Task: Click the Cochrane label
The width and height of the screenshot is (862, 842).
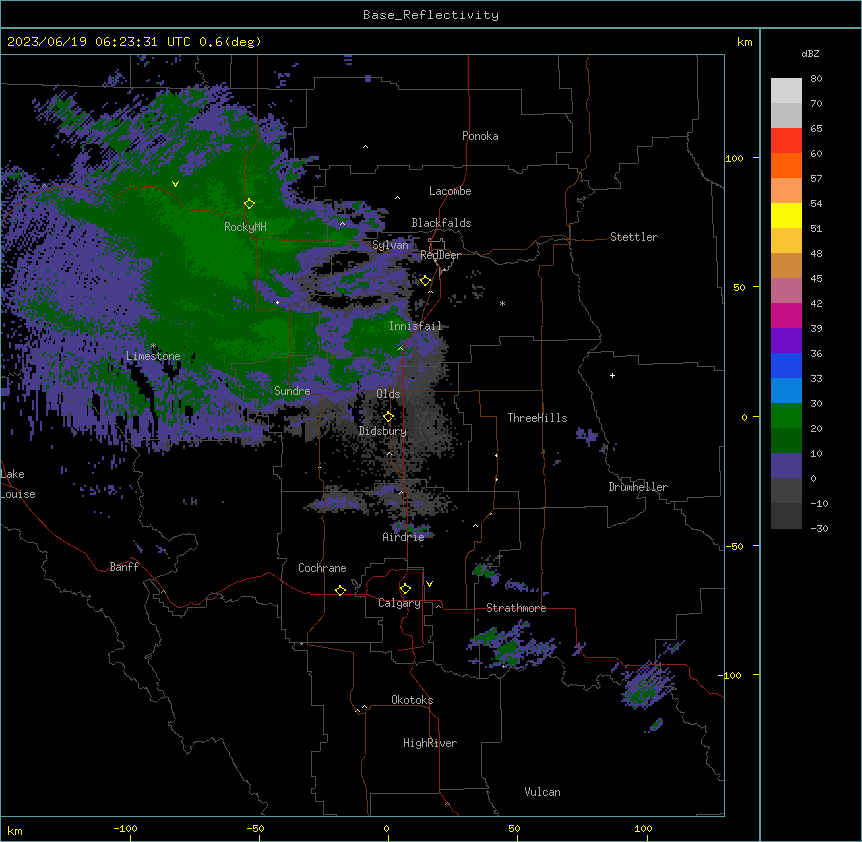Action: [x=322, y=568]
